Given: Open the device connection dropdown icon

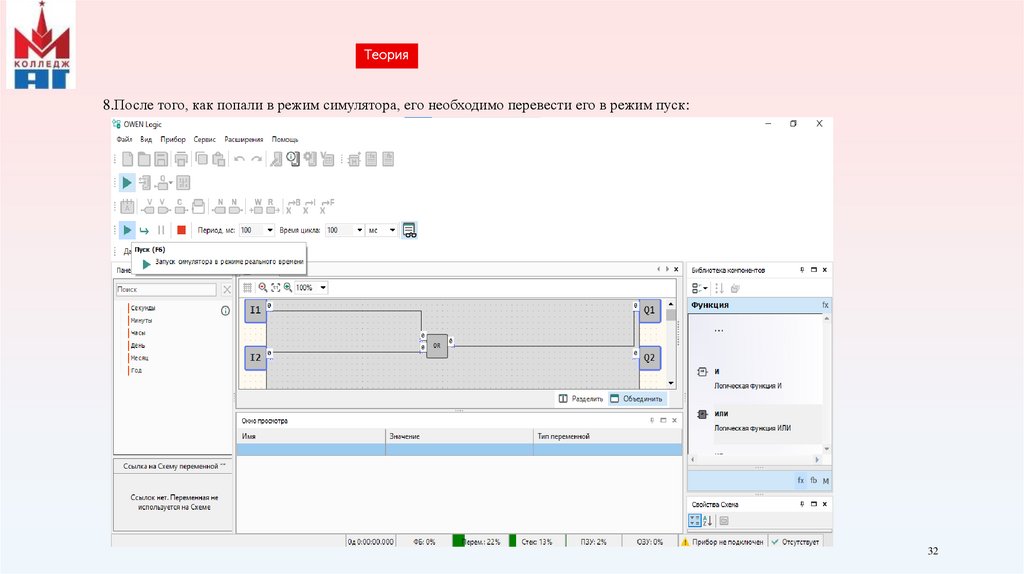Looking at the screenshot, I should 164,183.
